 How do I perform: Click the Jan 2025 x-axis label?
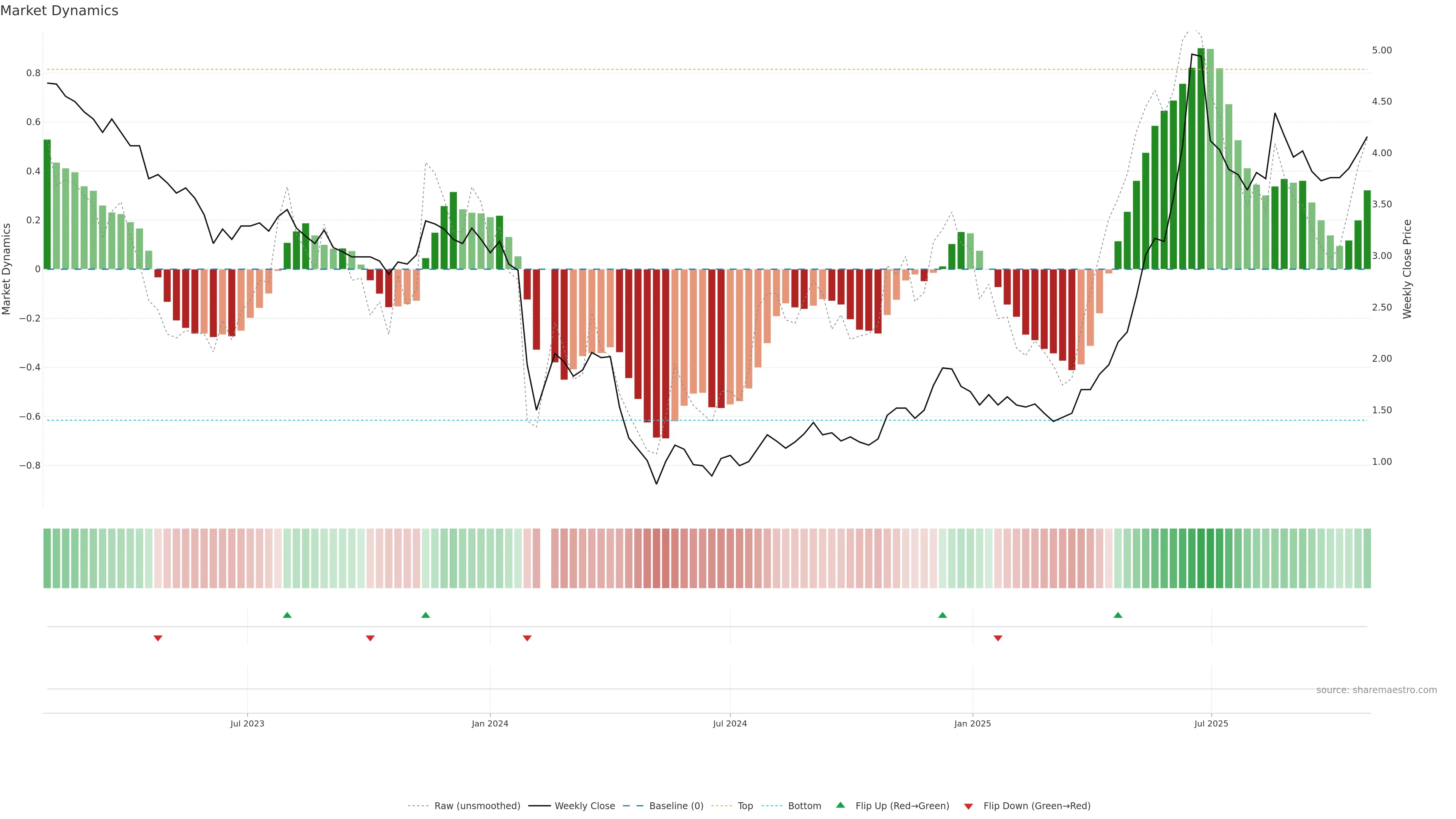click(972, 723)
